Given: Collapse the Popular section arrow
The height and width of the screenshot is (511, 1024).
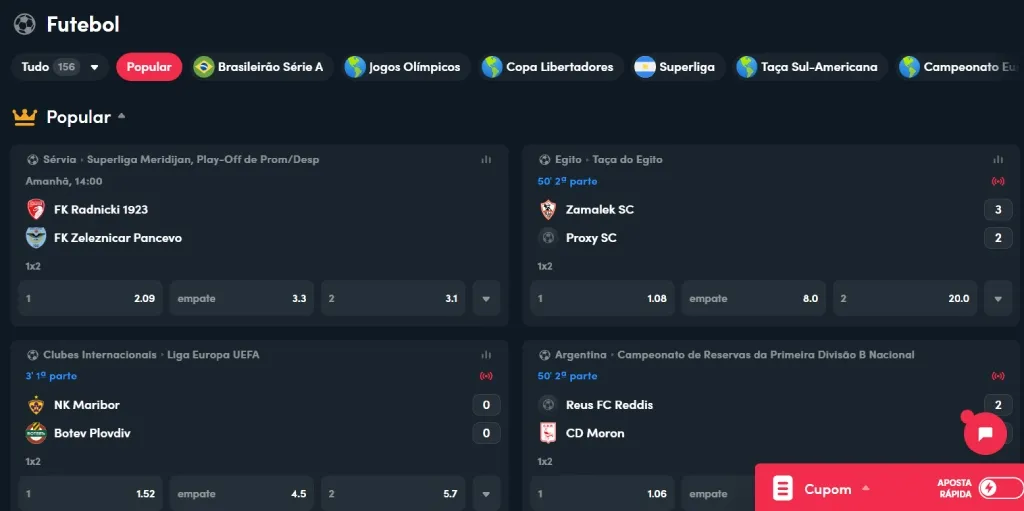Looking at the screenshot, I should pyautogui.click(x=121, y=116).
